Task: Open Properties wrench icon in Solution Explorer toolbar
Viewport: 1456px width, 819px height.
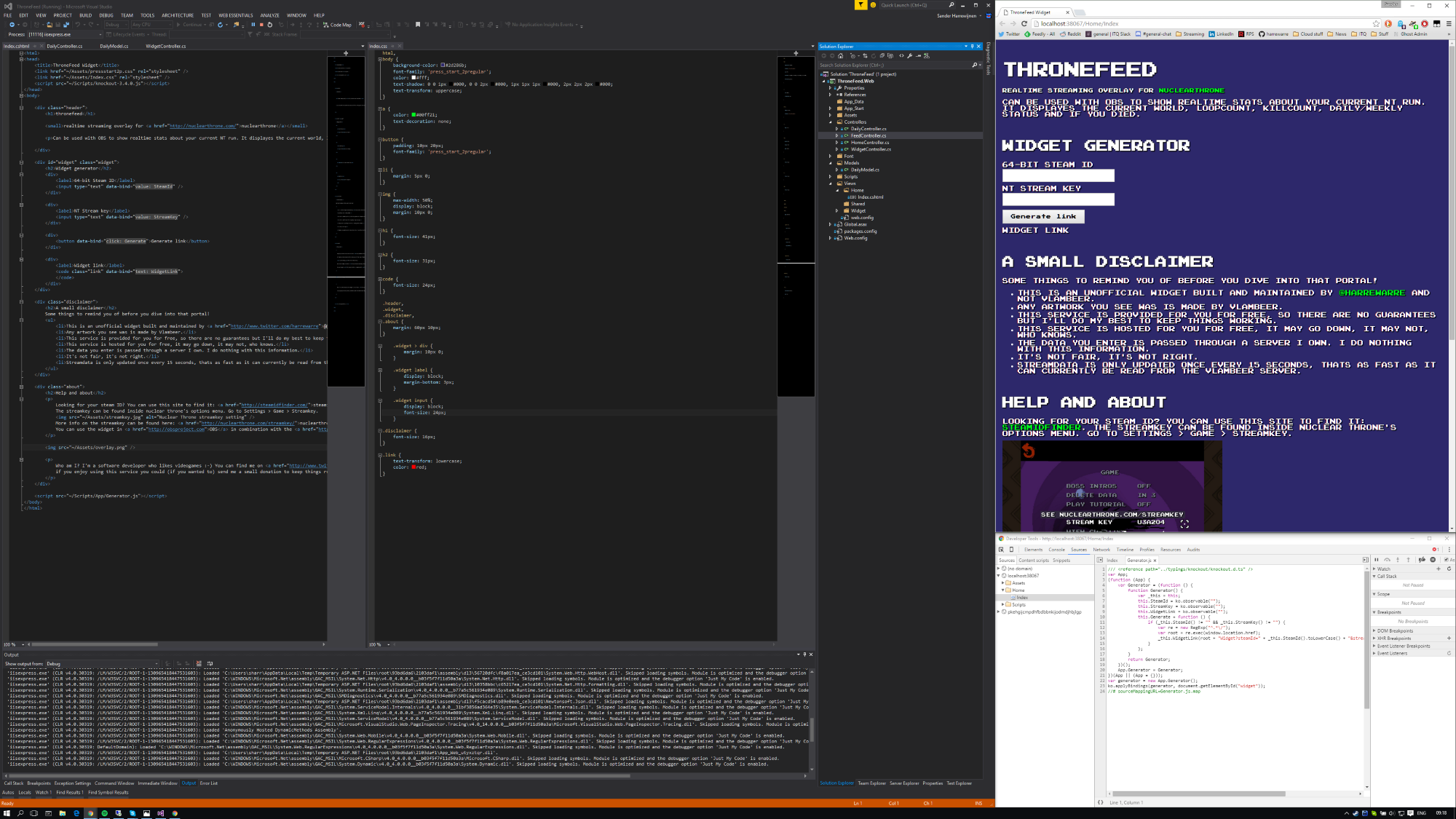Action: [910, 55]
